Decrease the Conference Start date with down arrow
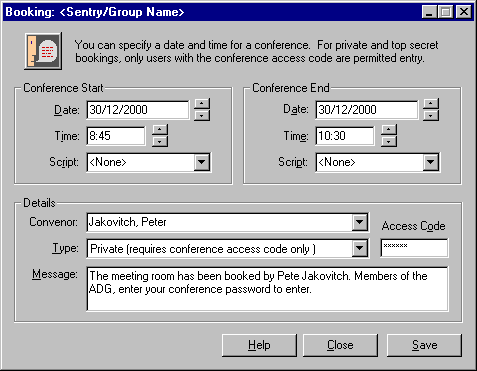 [x=202, y=115]
